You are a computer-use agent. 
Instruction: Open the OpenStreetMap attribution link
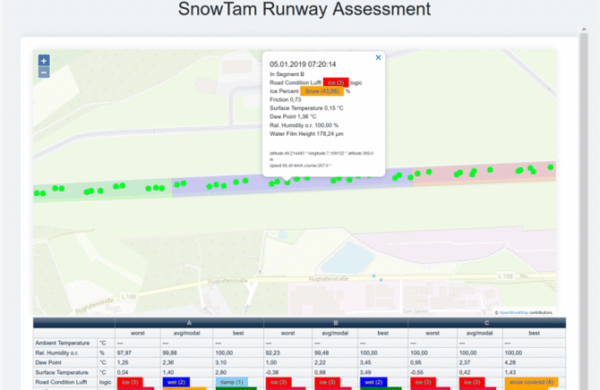[x=514, y=313]
